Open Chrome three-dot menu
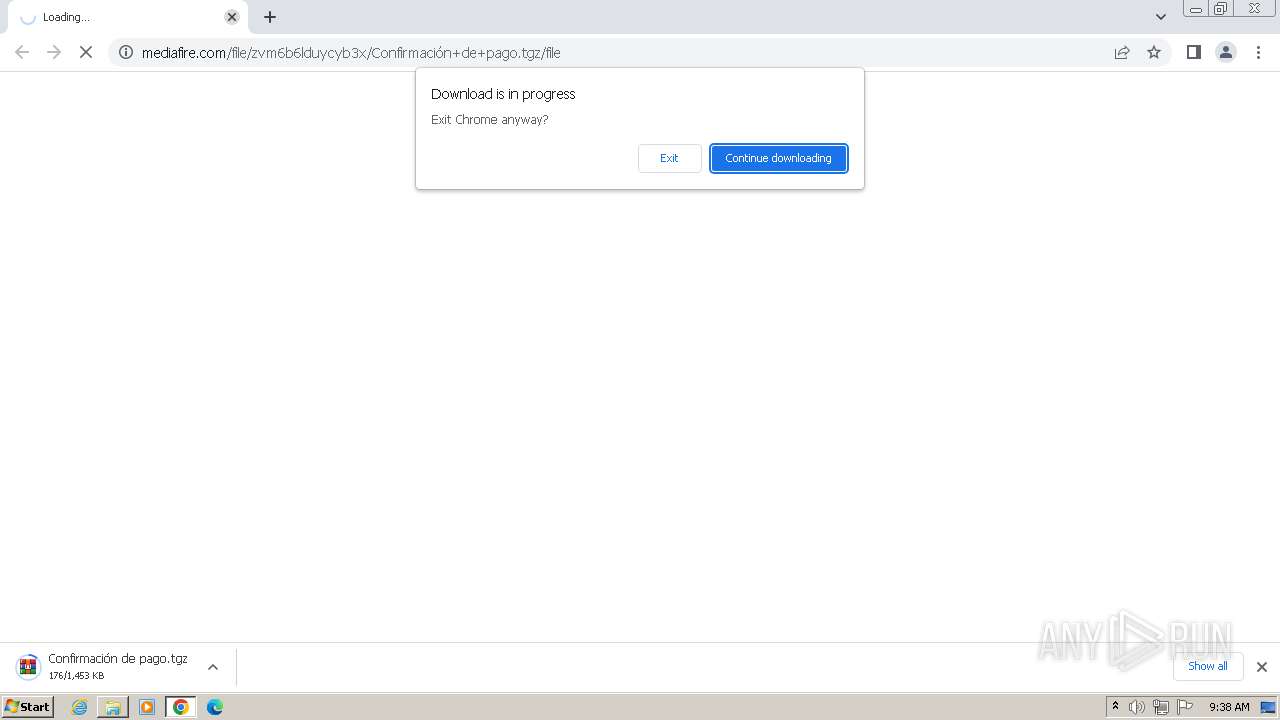 [1259, 52]
